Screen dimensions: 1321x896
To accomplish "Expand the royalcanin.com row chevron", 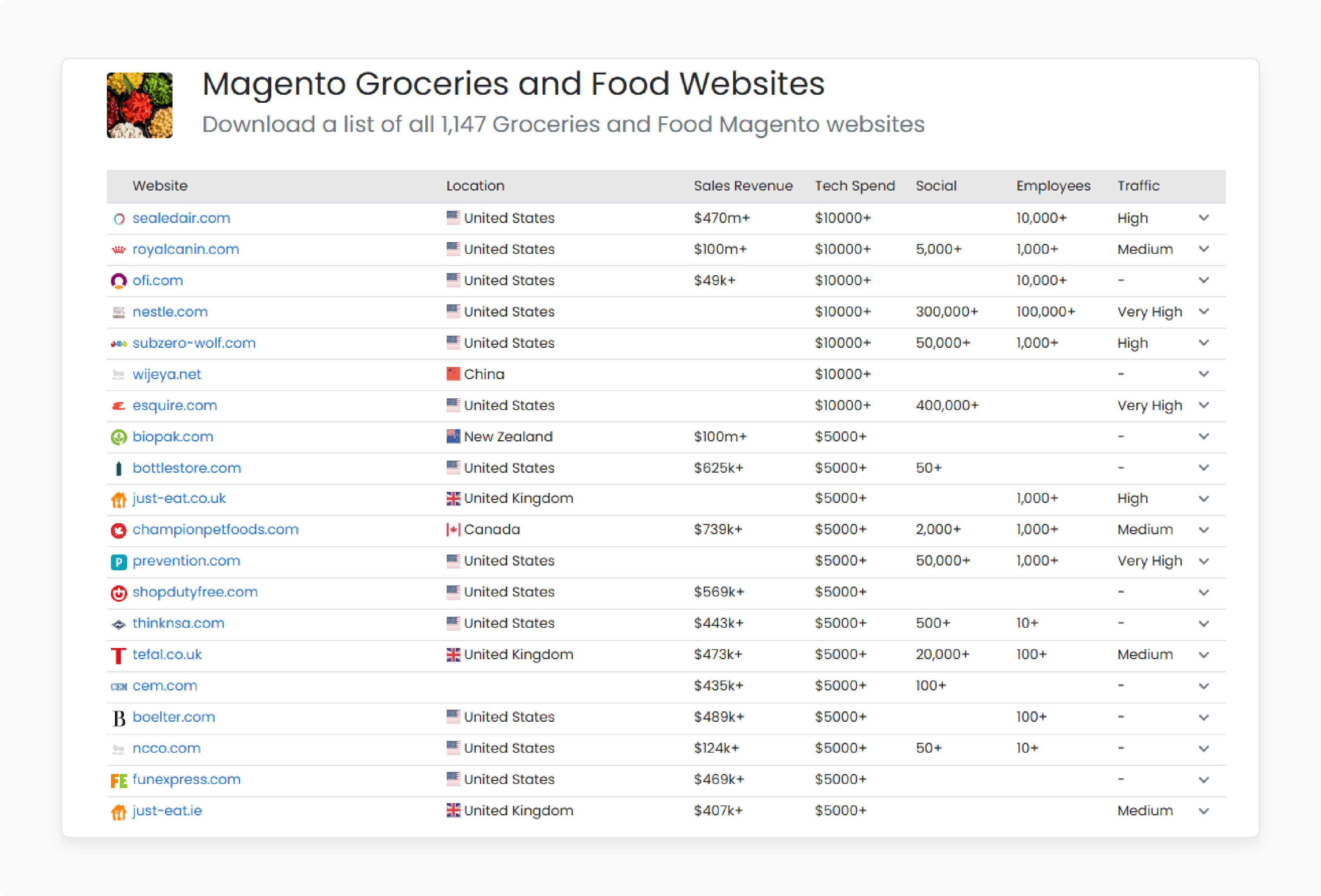I will 1204,249.
